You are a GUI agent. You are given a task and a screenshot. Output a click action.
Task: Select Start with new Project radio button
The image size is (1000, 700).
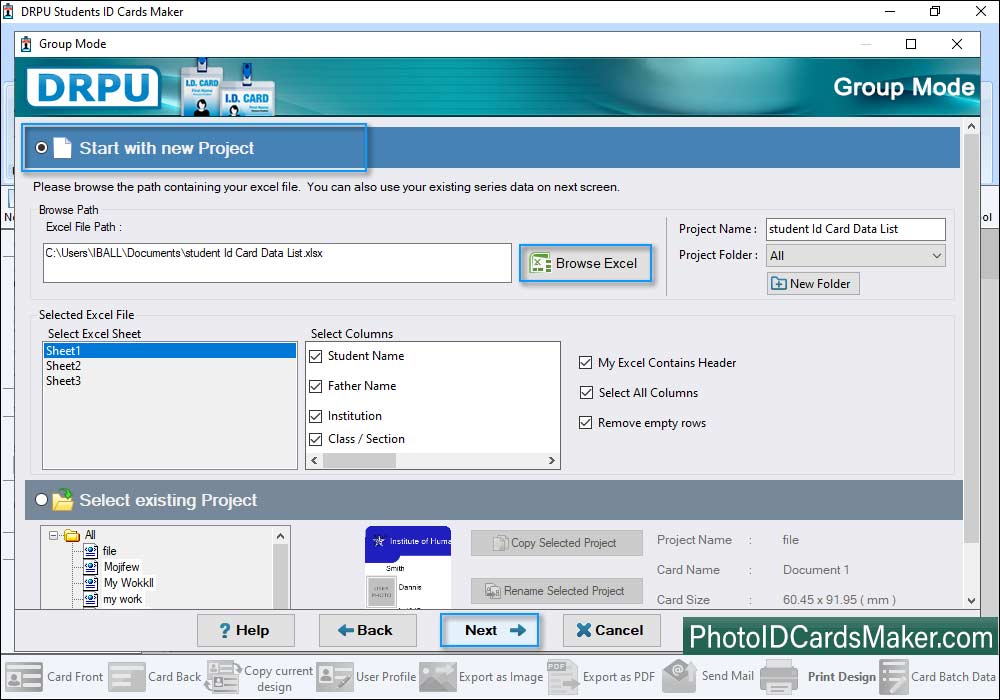coord(41,148)
